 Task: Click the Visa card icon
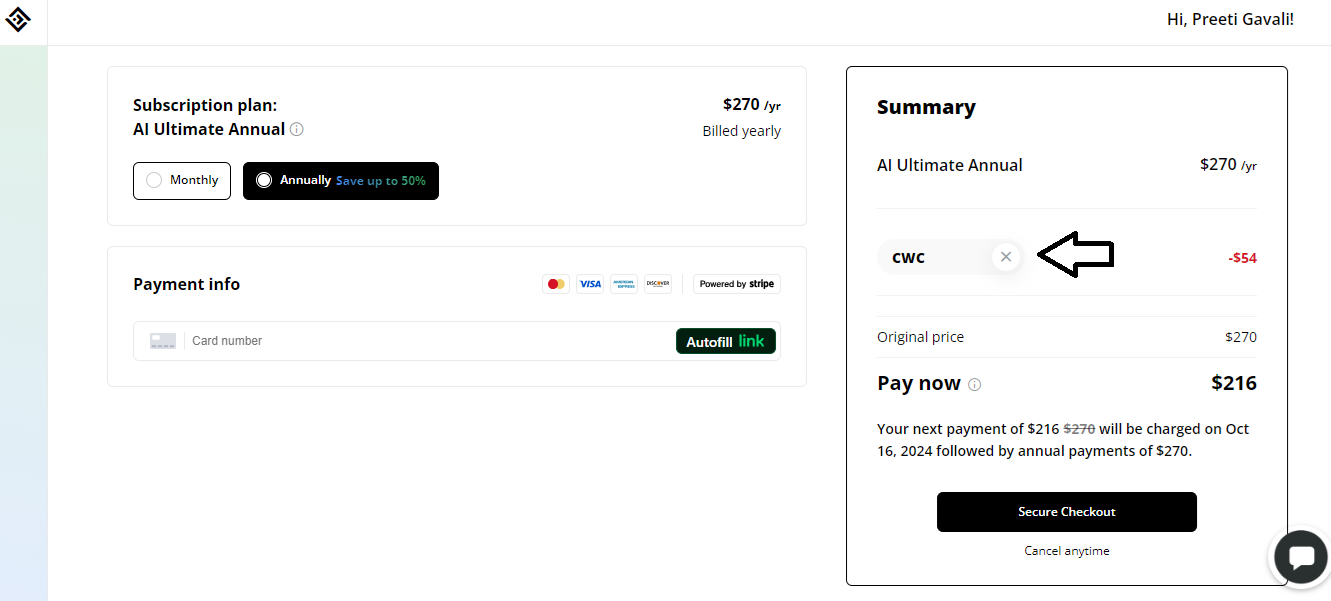pos(590,284)
